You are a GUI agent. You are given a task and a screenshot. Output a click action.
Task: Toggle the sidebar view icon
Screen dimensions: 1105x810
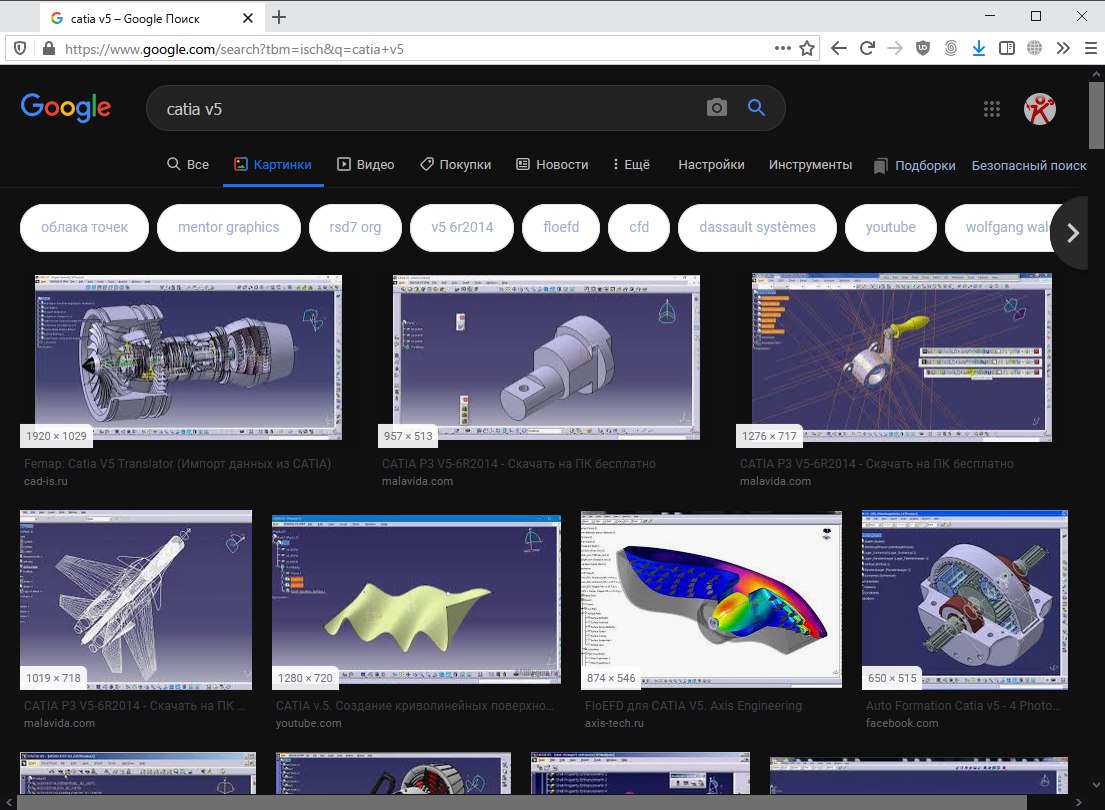coord(1007,49)
